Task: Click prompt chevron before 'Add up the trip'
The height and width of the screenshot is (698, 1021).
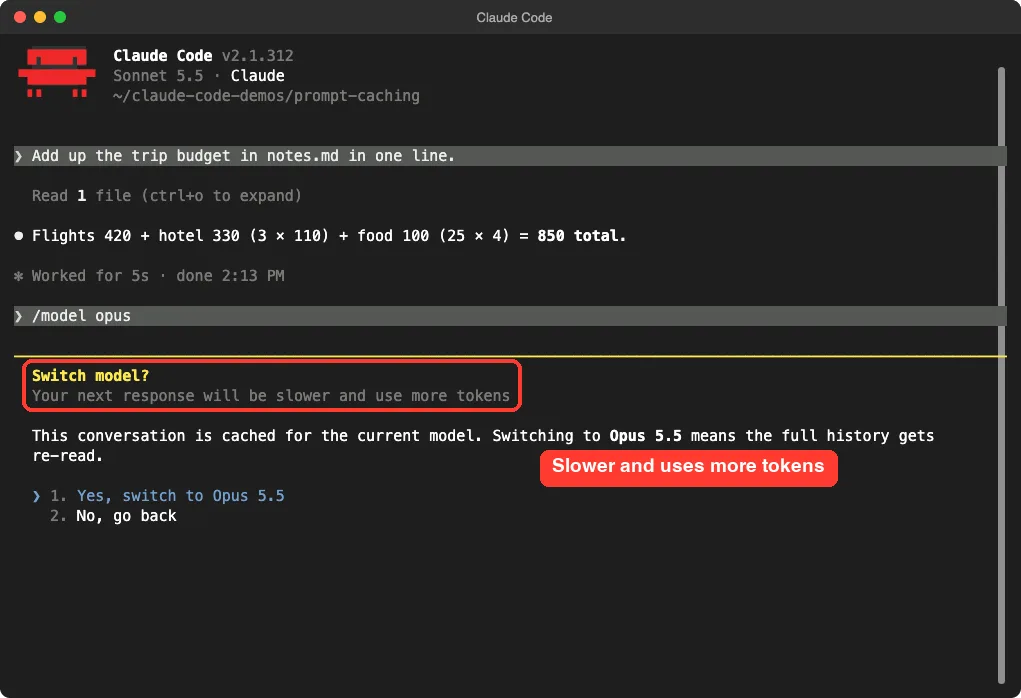Action: click(19, 156)
